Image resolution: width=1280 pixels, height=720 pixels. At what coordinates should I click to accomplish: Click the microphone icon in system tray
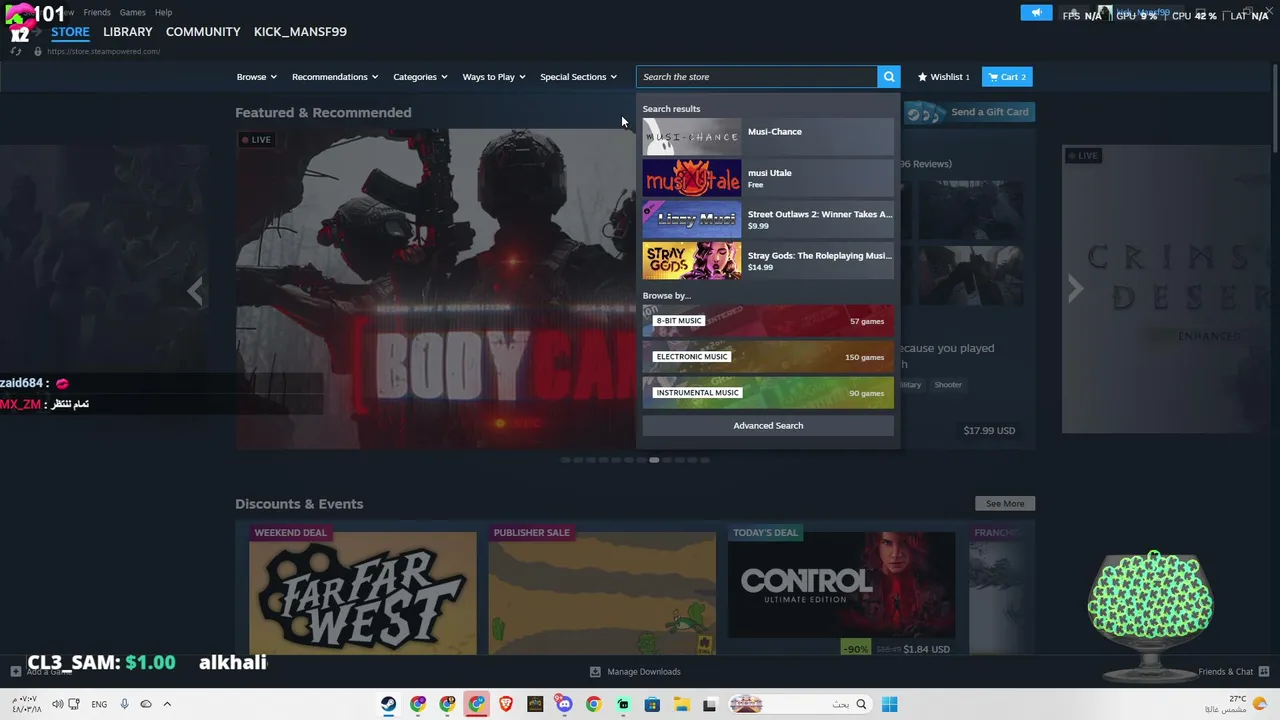pos(124,704)
